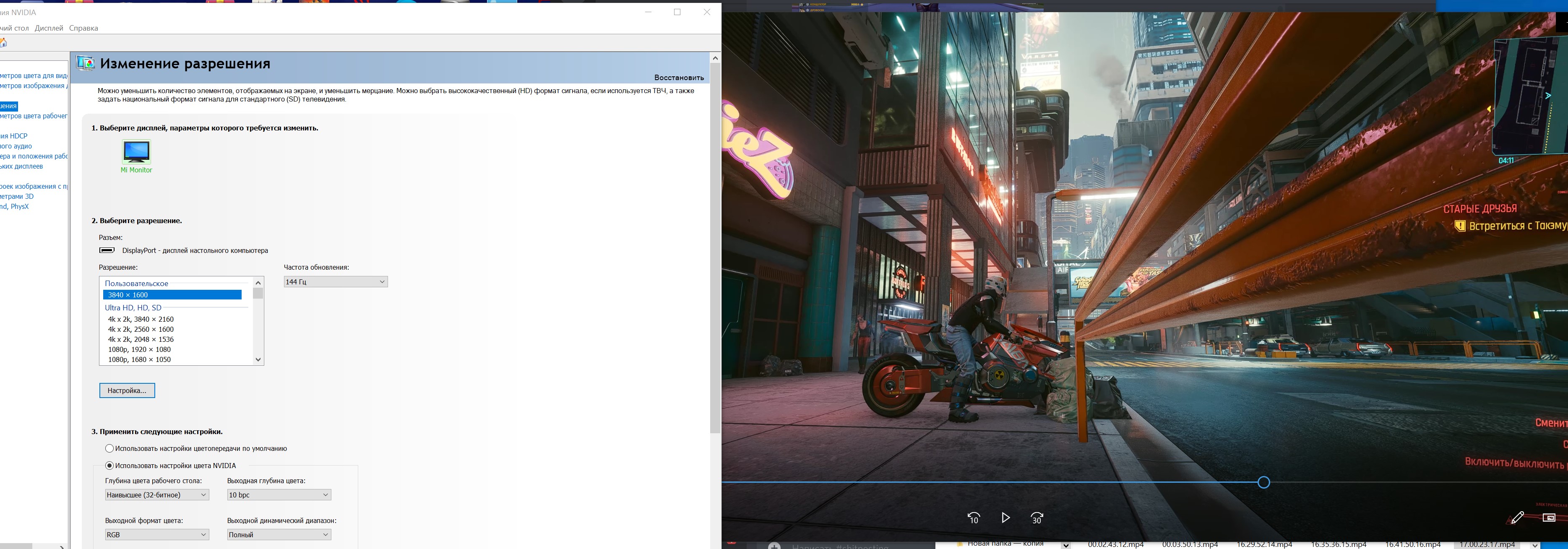Open refresh rate 144 Гц dropdown
This screenshot has height=549, width=1568.
(x=336, y=282)
